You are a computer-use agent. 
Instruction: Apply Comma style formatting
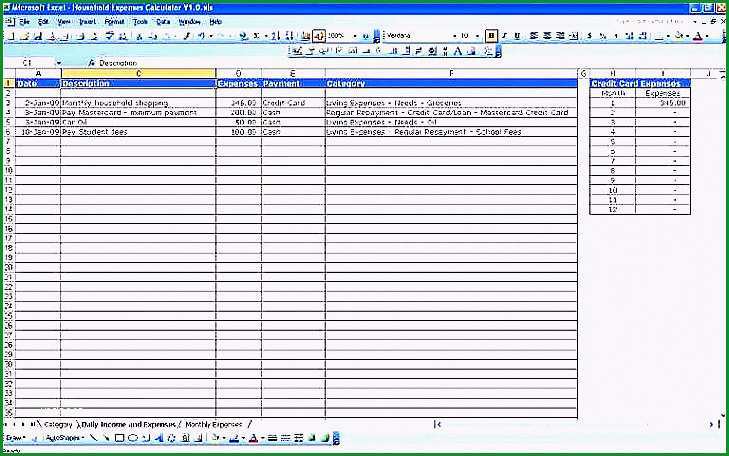[x=616, y=36]
